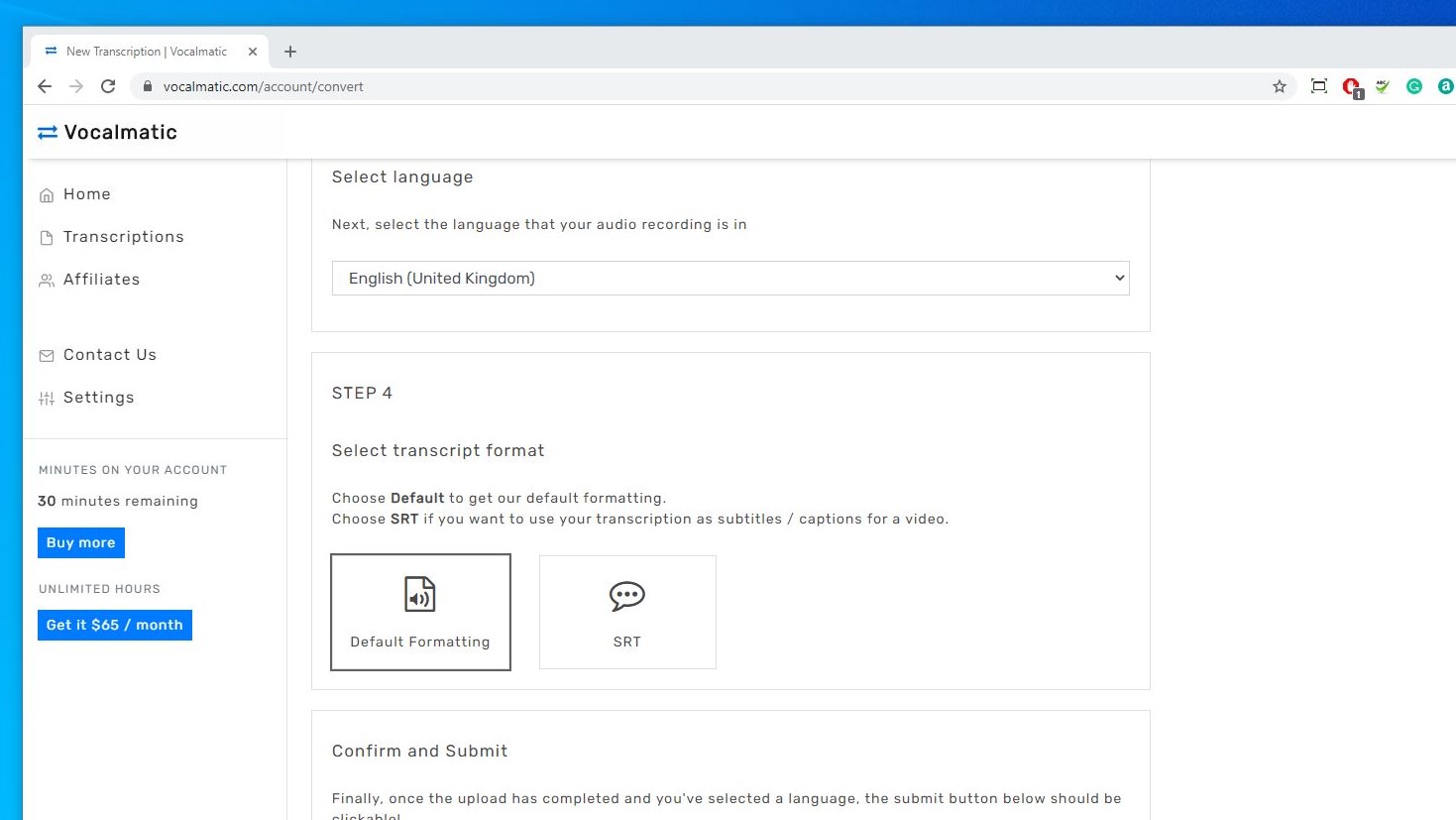Open the language dropdown set to English (United Kingdom)

730,279
